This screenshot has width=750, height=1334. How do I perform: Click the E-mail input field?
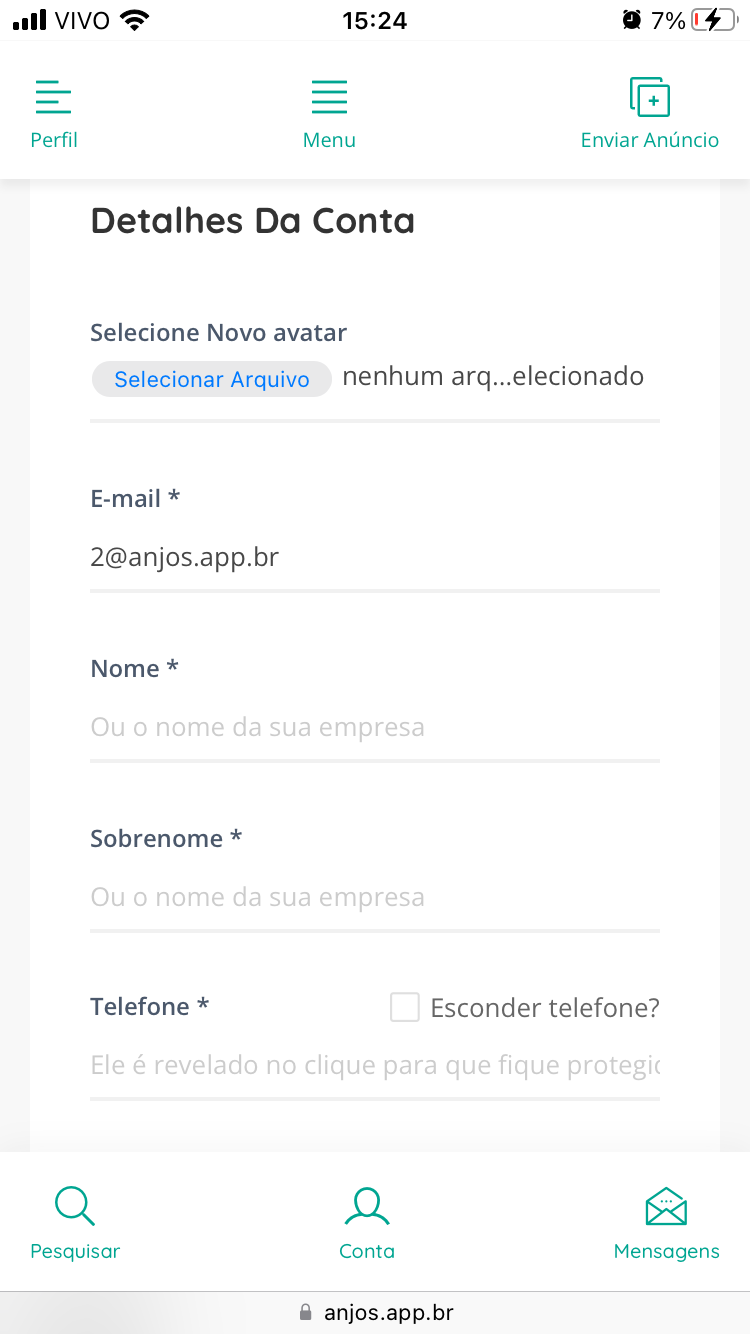(x=374, y=557)
